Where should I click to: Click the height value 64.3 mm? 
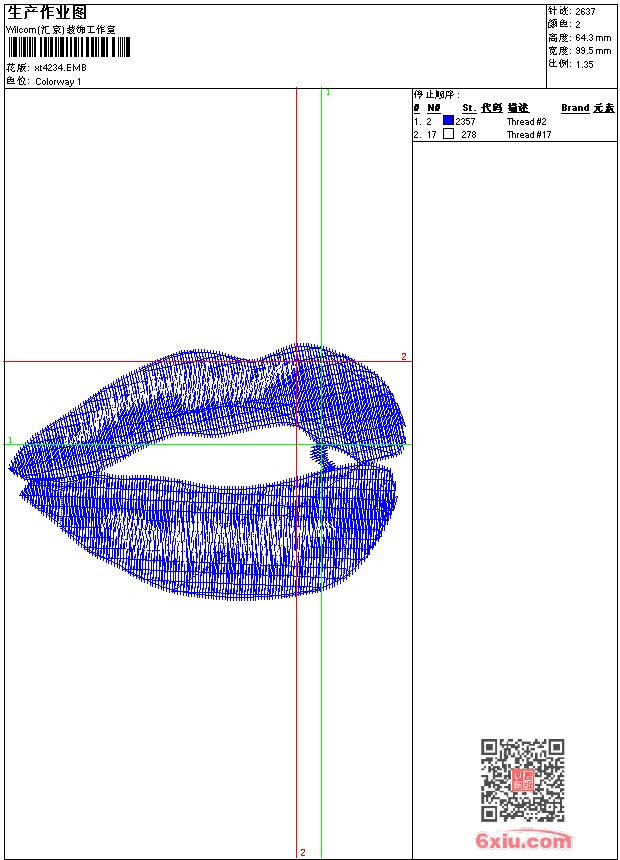(x=593, y=38)
